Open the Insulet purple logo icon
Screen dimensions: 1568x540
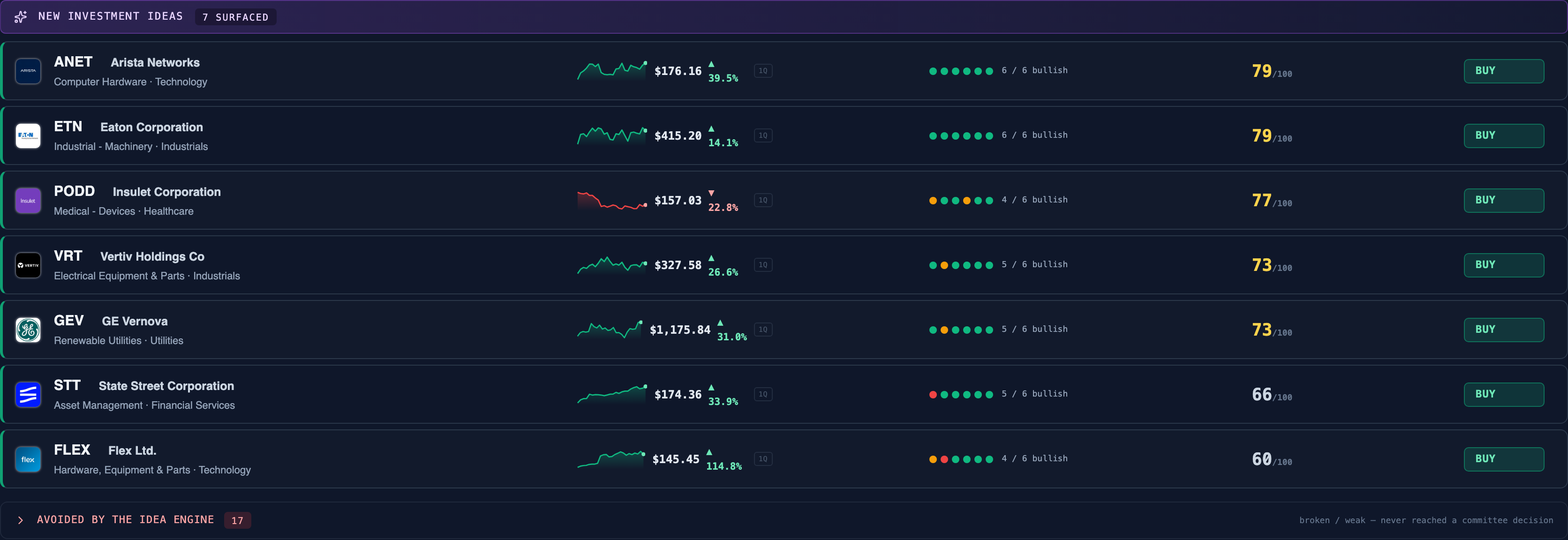[x=28, y=200]
